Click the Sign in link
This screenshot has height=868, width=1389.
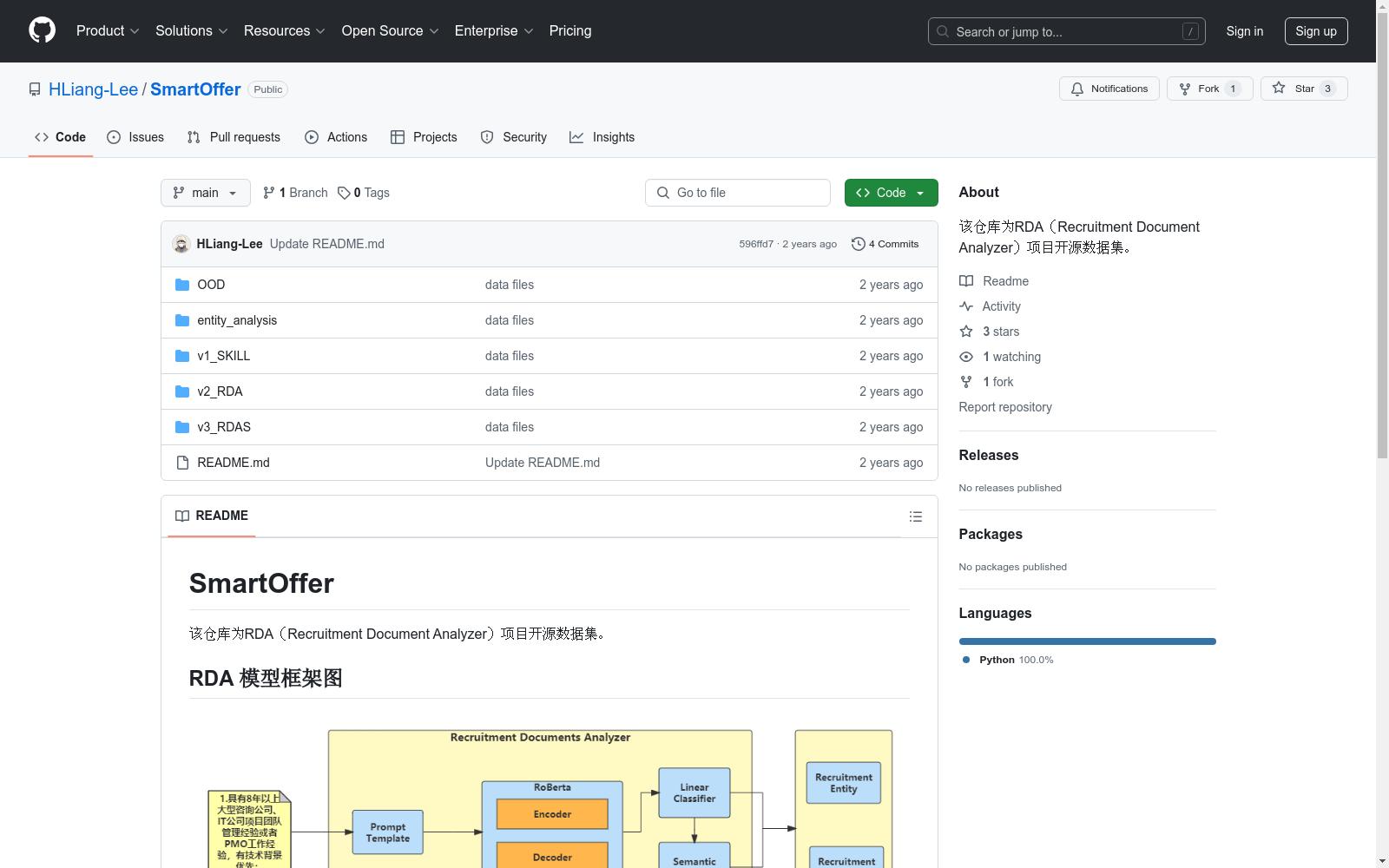1245,31
